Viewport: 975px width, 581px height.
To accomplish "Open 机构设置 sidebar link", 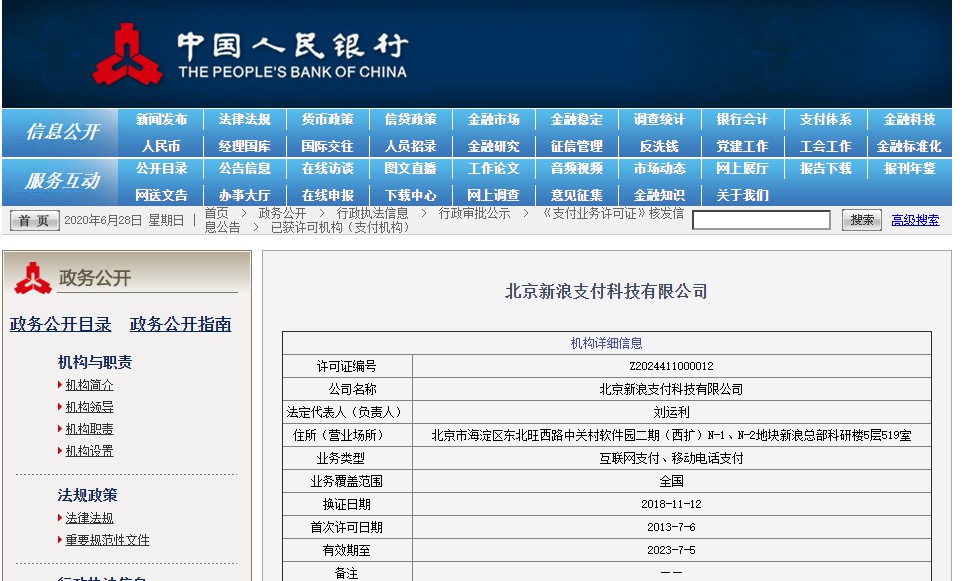I will point(90,451).
